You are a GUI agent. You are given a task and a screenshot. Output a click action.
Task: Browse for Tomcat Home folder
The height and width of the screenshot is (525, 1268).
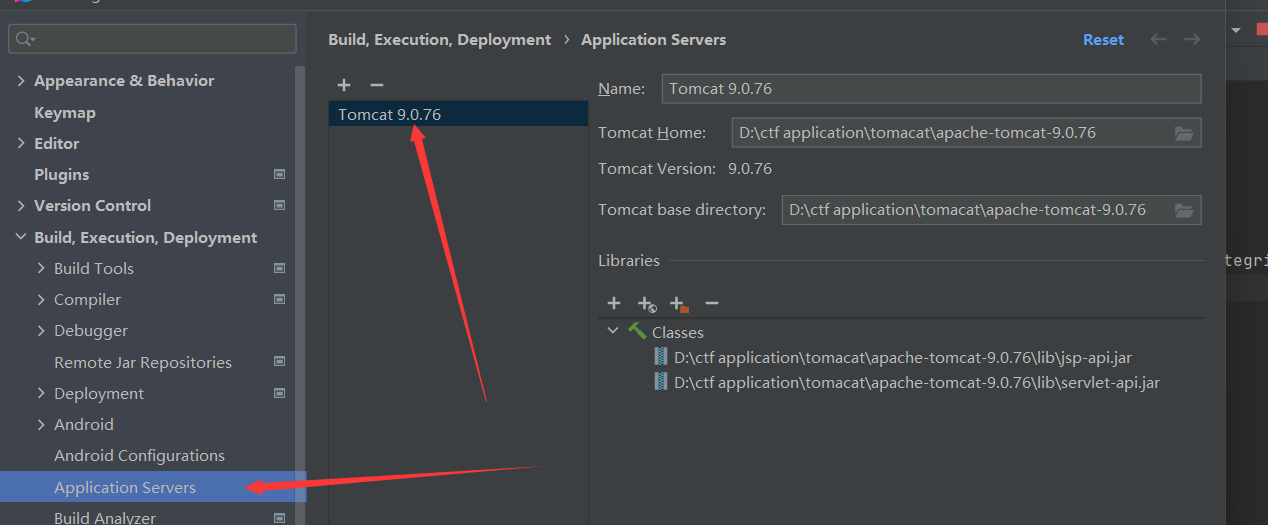1184,133
